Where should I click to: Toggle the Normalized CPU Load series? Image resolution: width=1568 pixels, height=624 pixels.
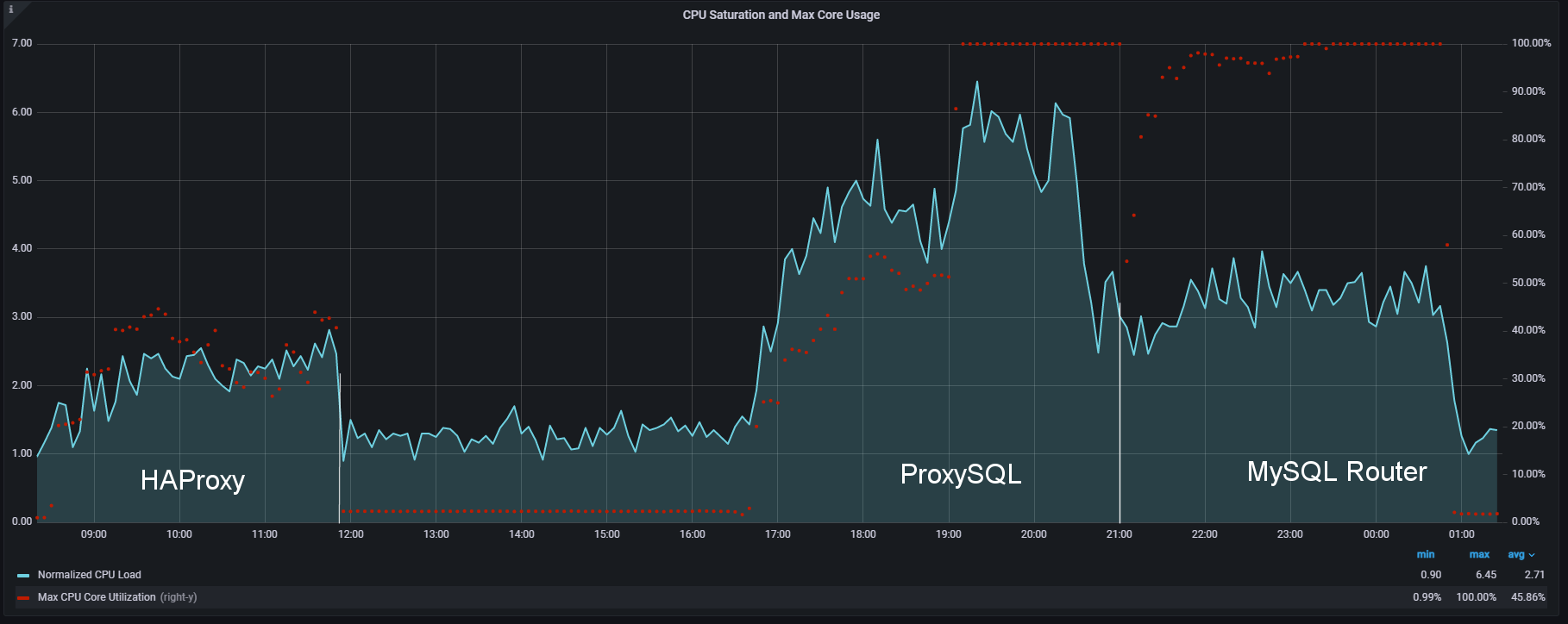(x=89, y=575)
